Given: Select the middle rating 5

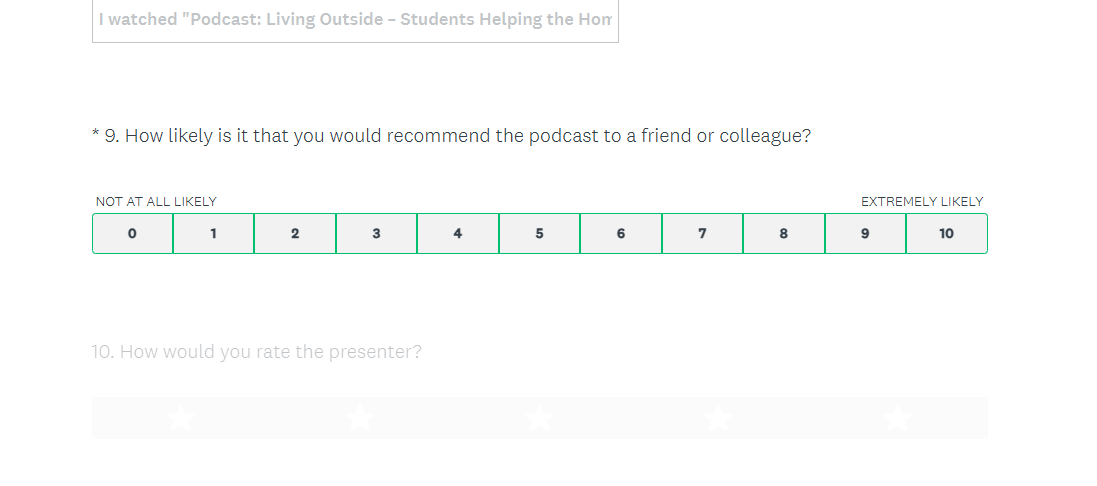Looking at the screenshot, I should [x=539, y=234].
